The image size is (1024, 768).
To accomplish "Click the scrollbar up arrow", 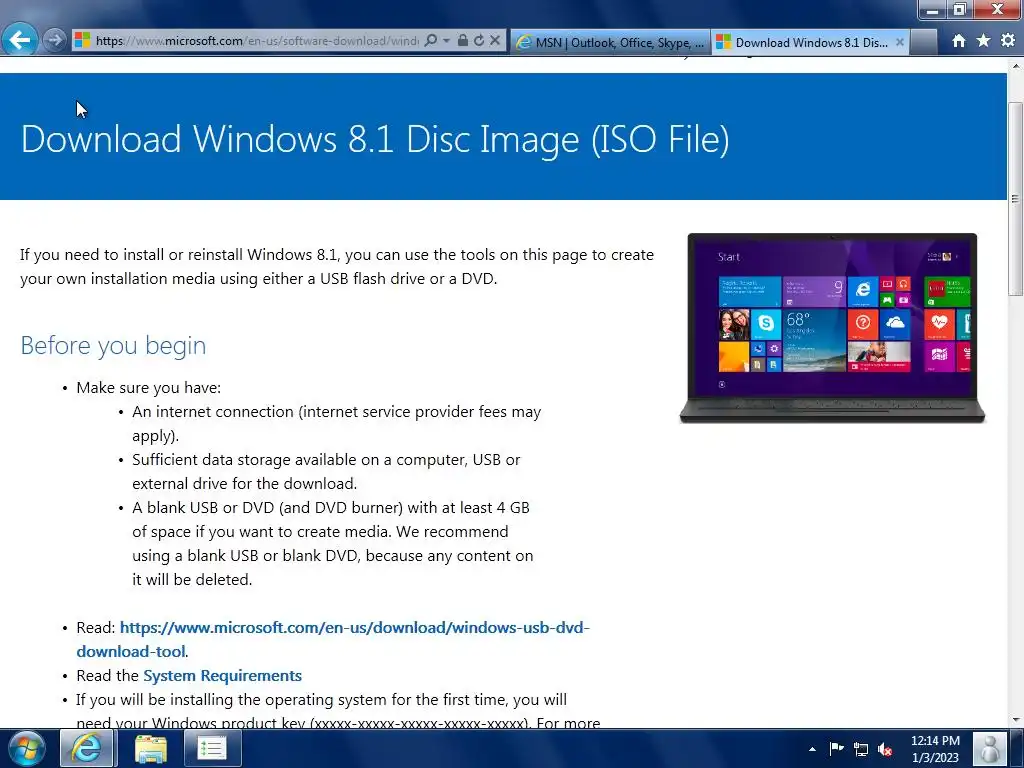I will (x=1016, y=66).
